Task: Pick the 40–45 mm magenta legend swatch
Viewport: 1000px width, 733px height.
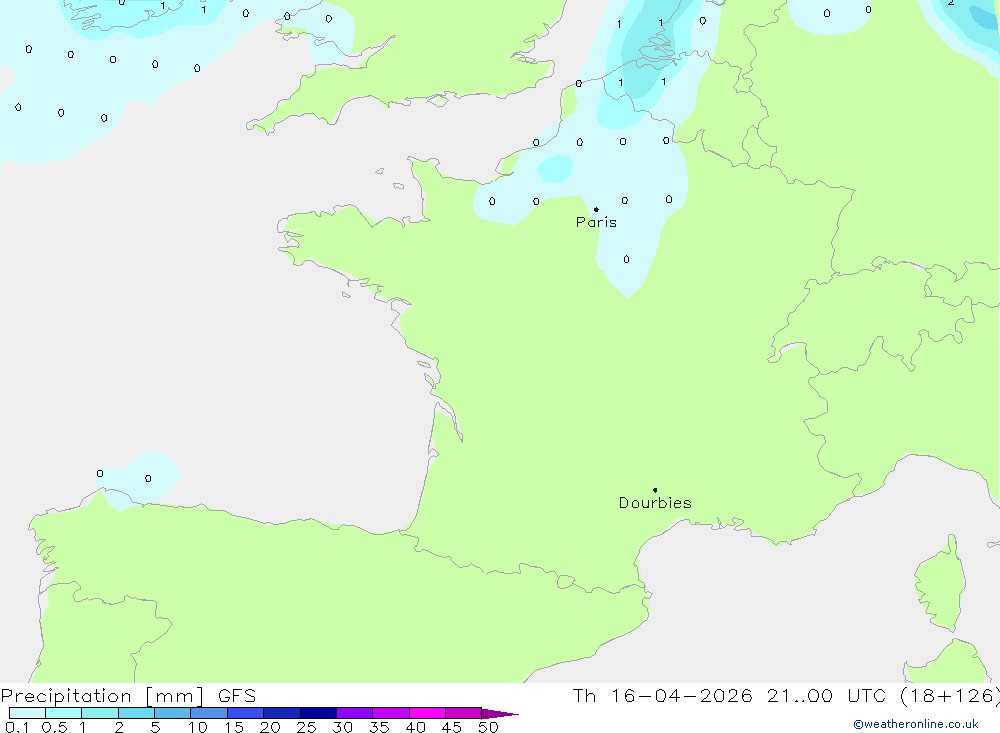Action: 427,713
